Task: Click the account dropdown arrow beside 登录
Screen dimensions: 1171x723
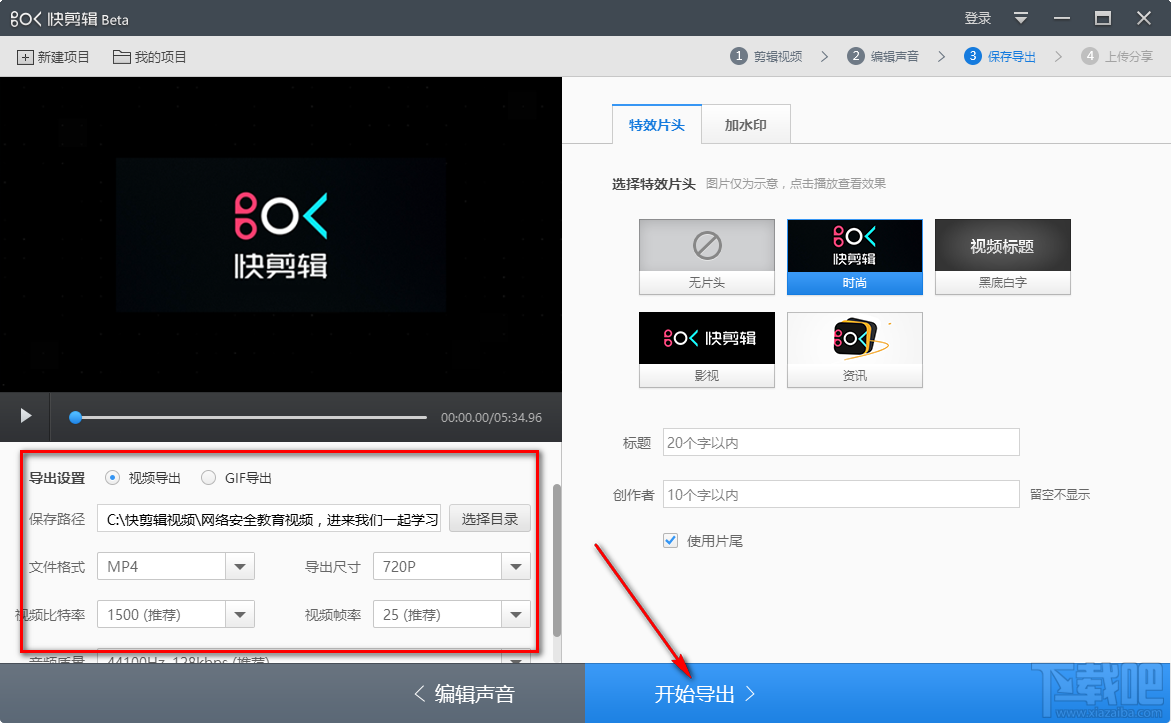Action: click(1020, 18)
